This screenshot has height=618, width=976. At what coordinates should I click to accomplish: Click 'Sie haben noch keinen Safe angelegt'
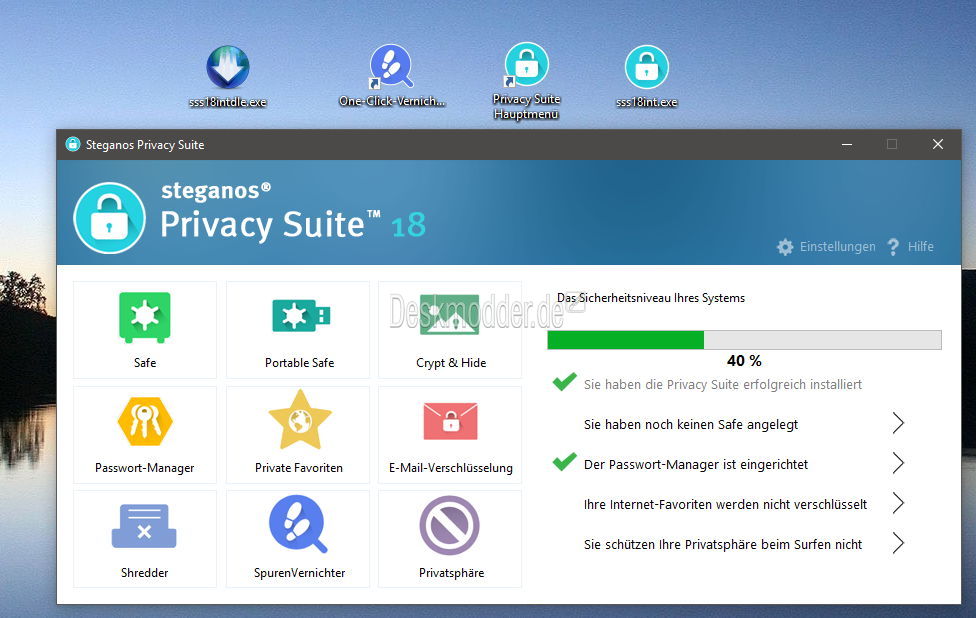click(x=691, y=424)
